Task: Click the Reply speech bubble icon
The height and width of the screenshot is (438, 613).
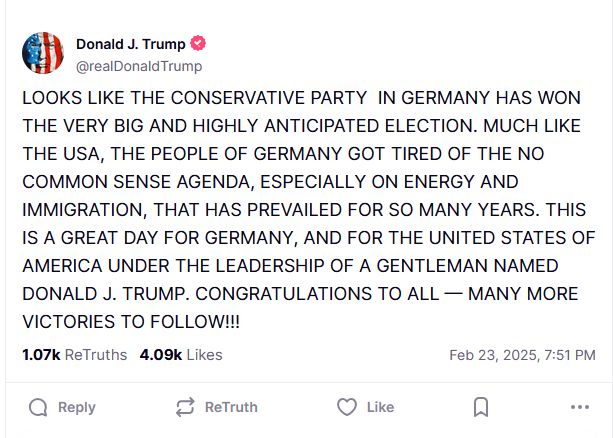Action: (x=38, y=407)
